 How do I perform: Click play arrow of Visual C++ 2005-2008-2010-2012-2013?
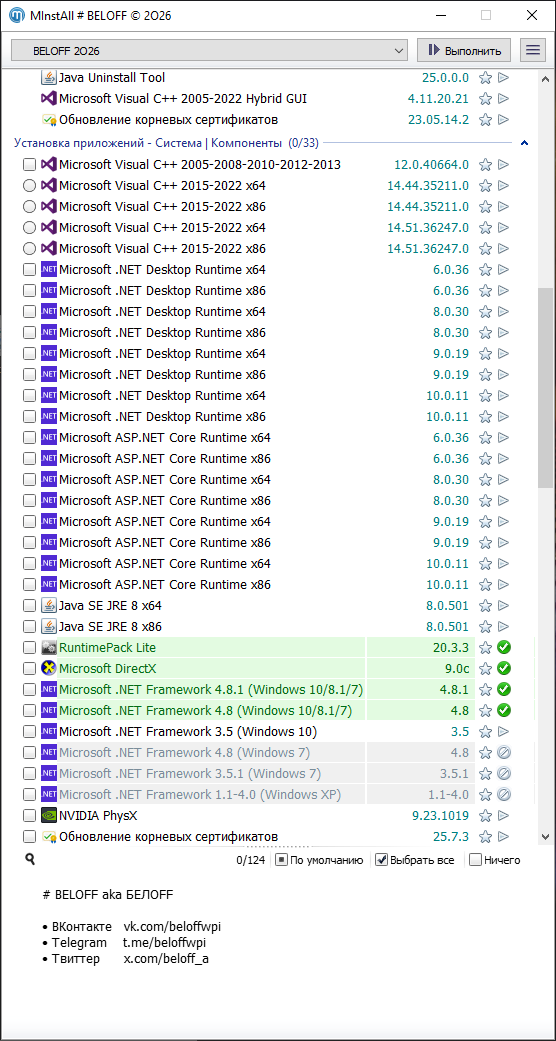[x=504, y=165]
